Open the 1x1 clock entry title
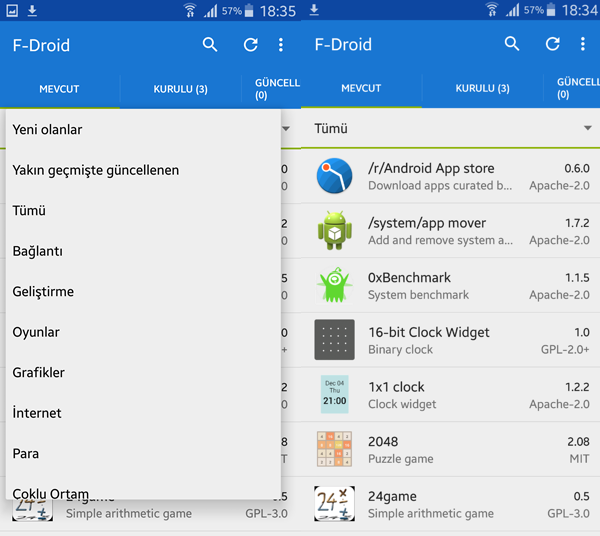Image resolution: width=600 pixels, height=536 pixels. click(396, 387)
